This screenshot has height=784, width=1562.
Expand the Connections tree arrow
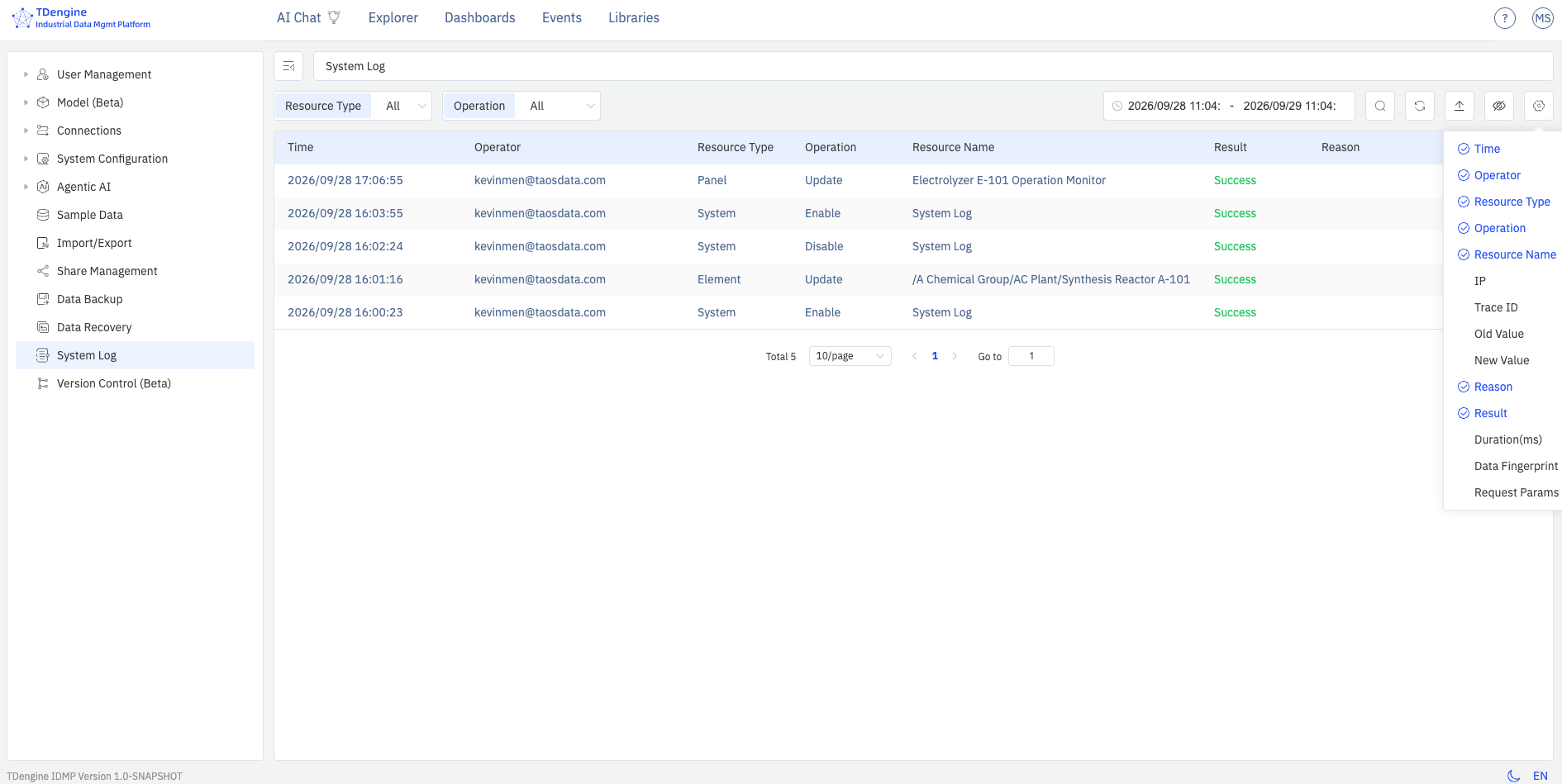[26, 131]
